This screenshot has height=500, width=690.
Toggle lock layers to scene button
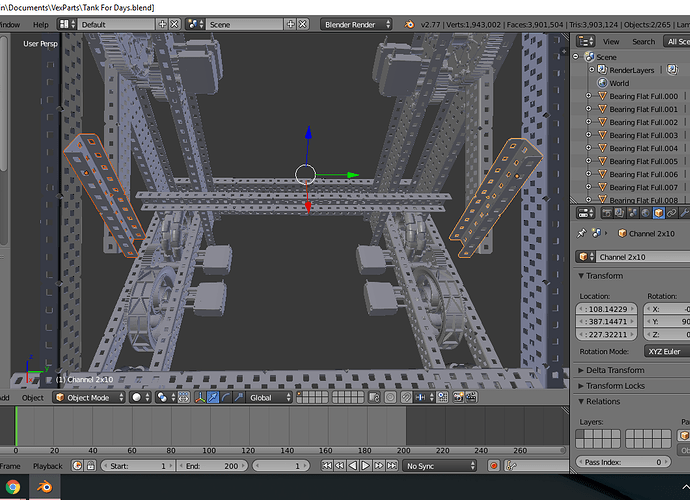[x=374, y=397]
